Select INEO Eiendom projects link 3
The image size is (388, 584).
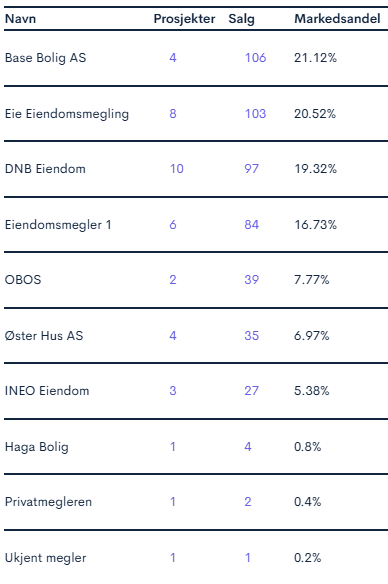point(173,391)
